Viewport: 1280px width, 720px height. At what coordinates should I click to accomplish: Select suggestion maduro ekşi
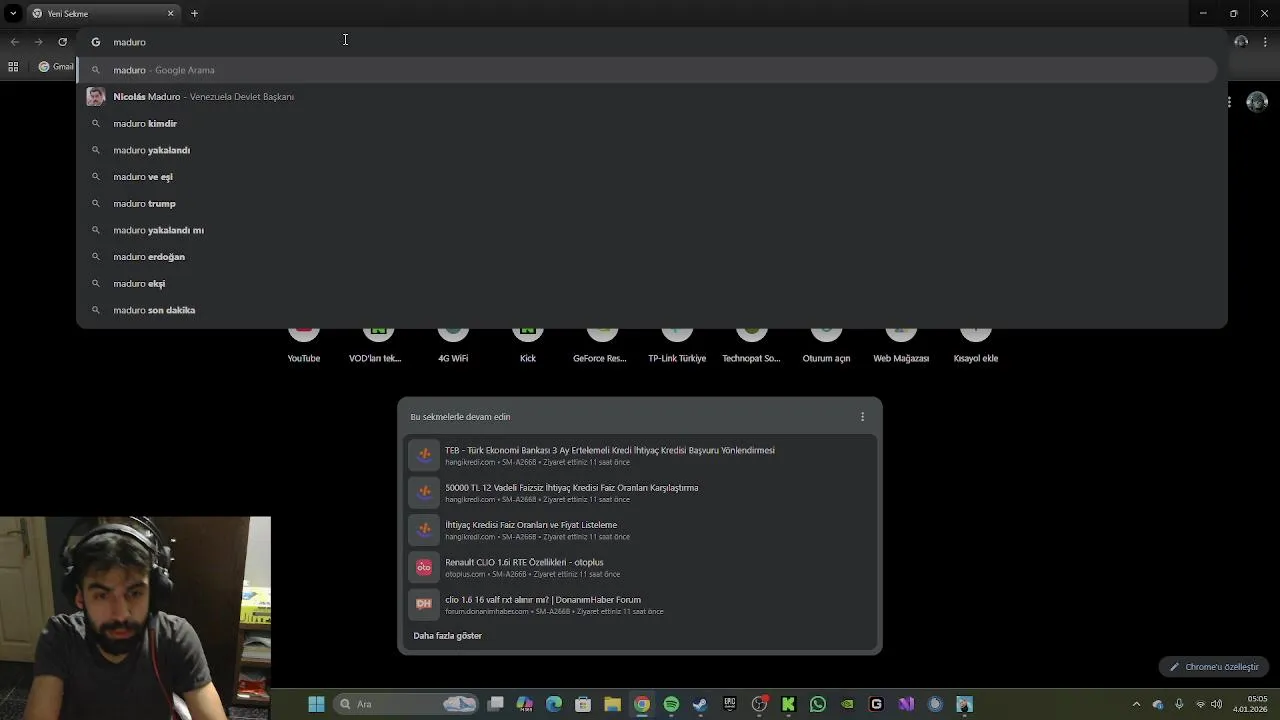pyautogui.click(x=647, y=283)
